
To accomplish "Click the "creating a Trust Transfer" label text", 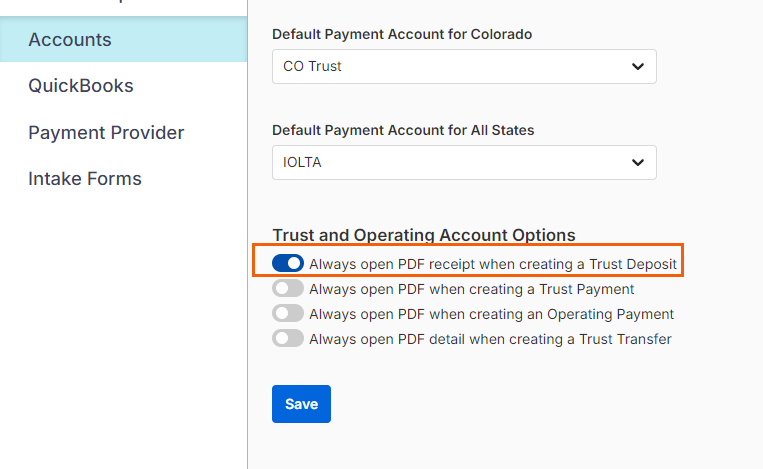I will pos(490,339).
